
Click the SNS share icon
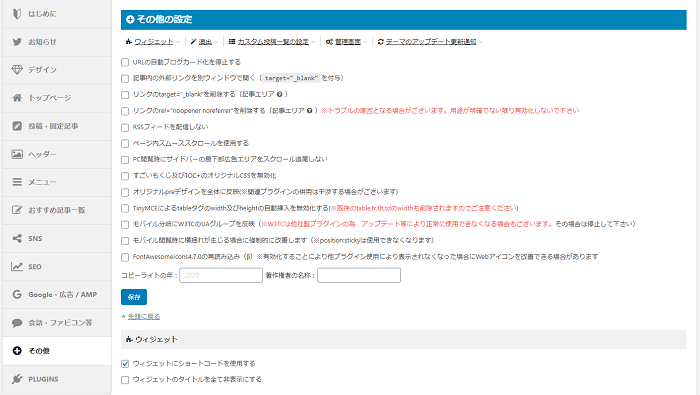pos(17,238)
